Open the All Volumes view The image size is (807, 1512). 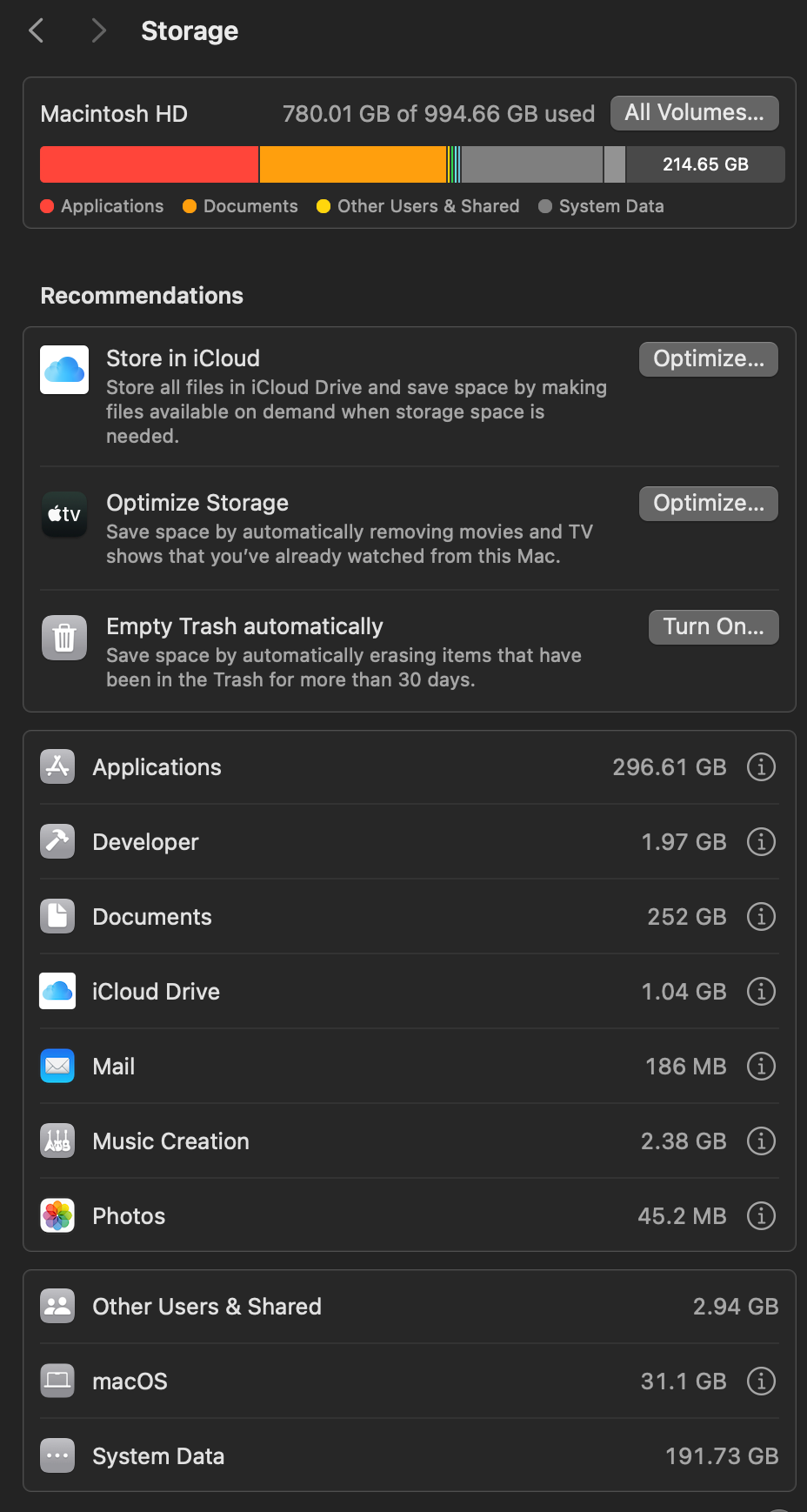pos(694,113)
